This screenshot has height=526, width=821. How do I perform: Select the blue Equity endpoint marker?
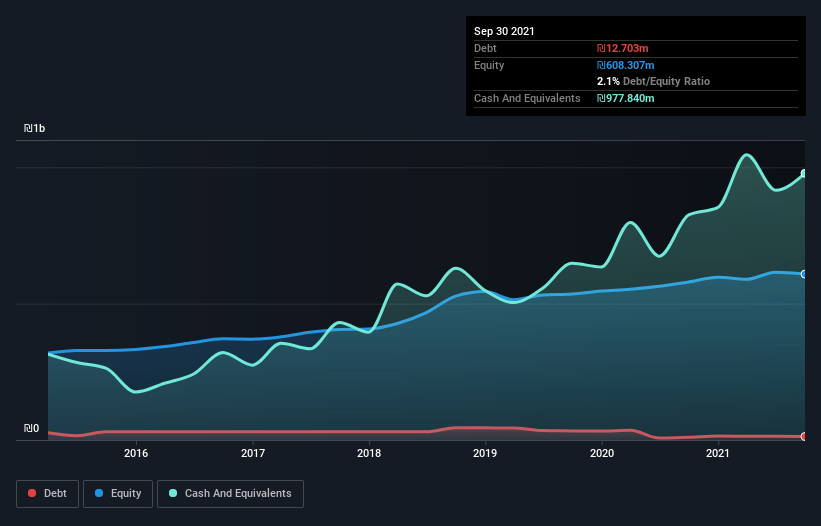804,274
